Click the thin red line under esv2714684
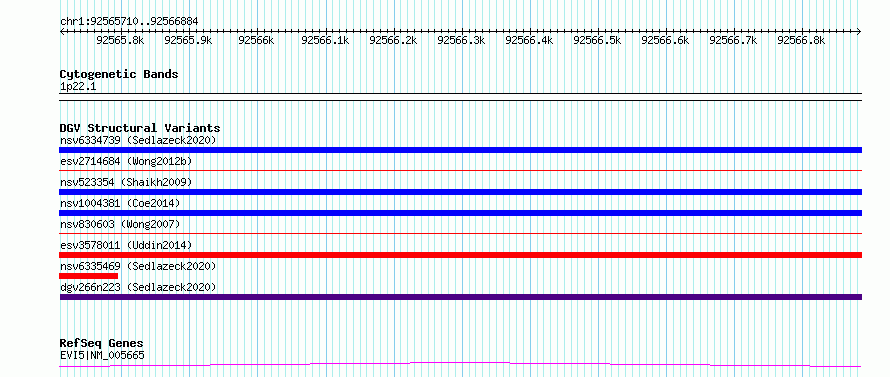Viewport: 890px width, 377px height. pos(460,170)
